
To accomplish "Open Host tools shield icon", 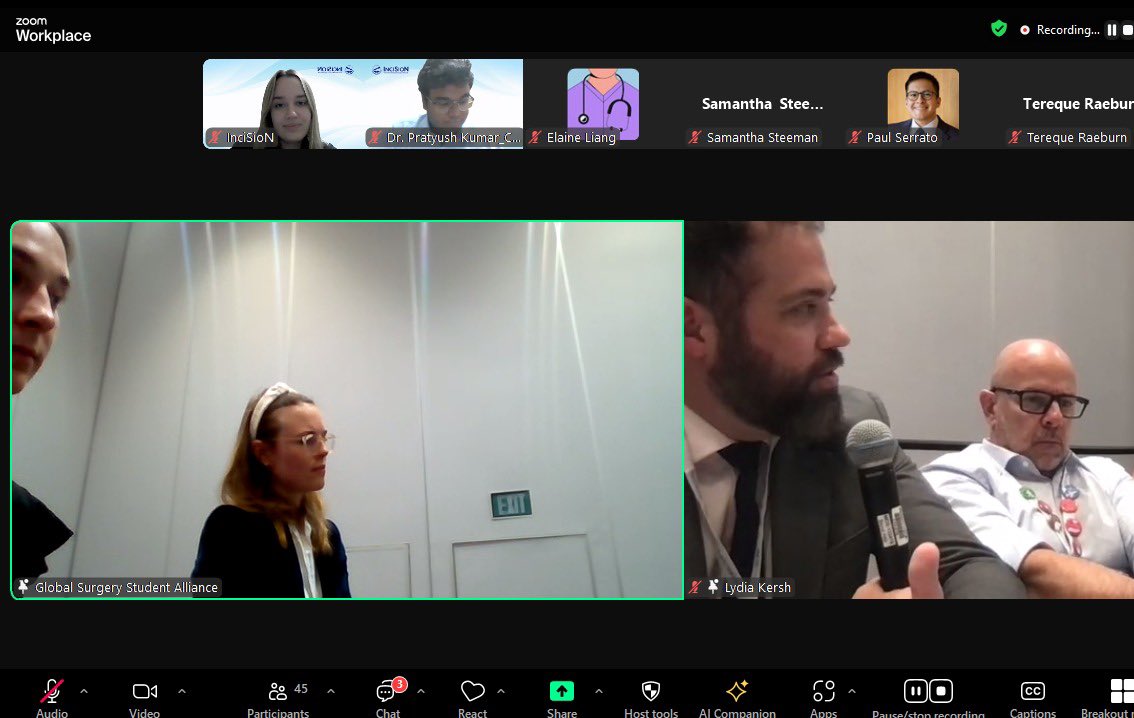I will (x=651, y=691).
